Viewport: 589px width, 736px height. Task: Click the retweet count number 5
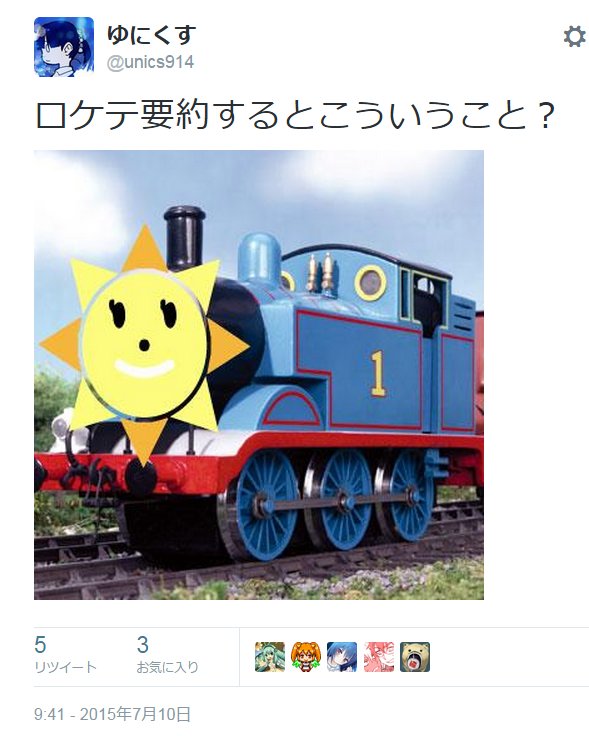tap(40, 644)
